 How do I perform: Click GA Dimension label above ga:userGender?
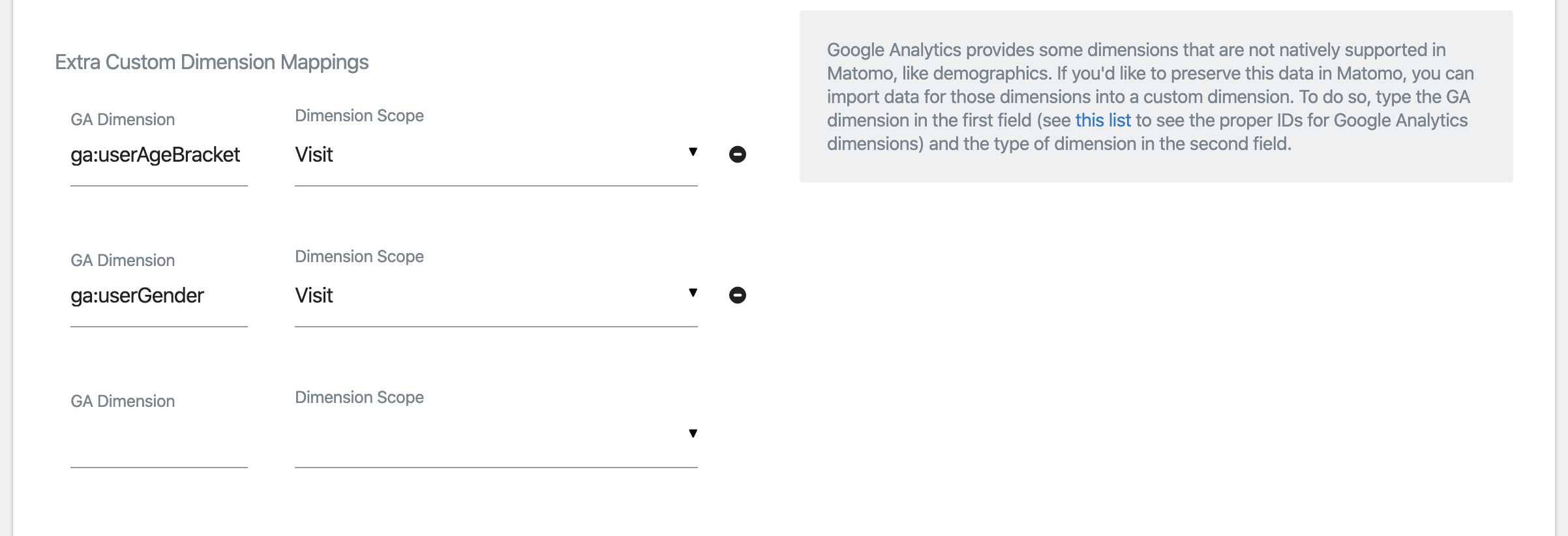coord(123,261)
